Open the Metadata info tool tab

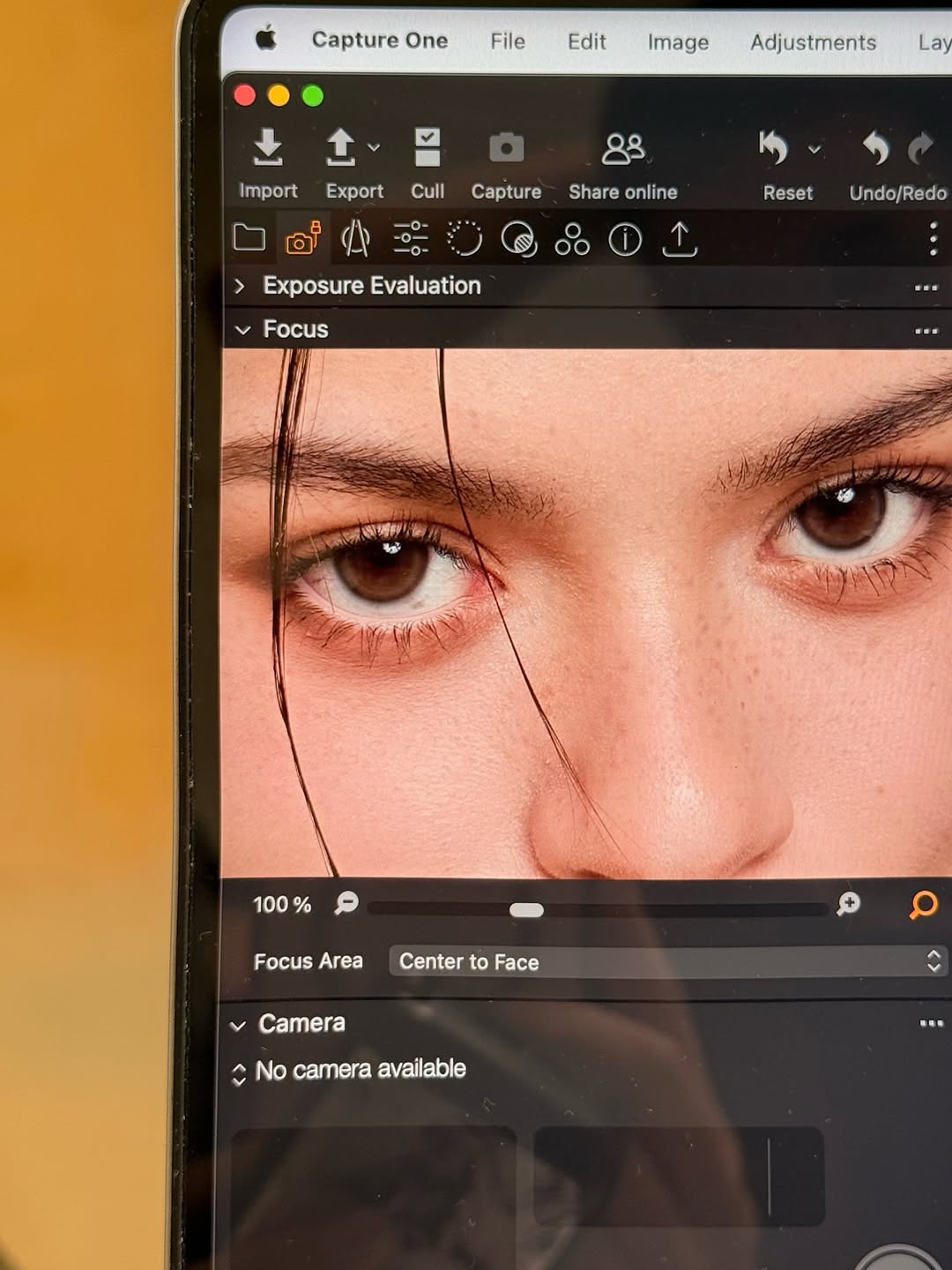click(x=625, y=239)
